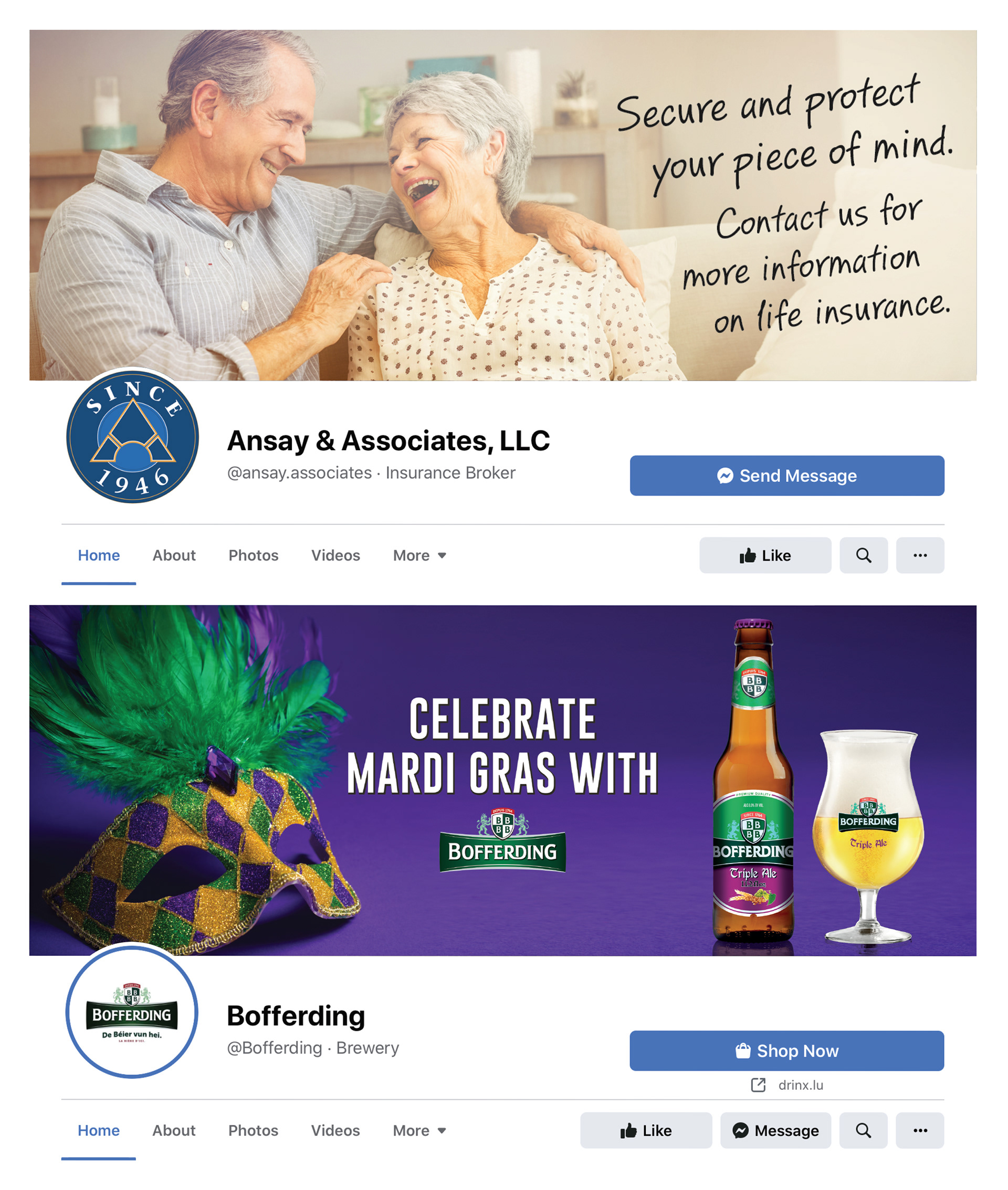Open life insurance cover photo
Image resolution: width=1008 pixels, height=1190 pixels.
pos(503,205)
